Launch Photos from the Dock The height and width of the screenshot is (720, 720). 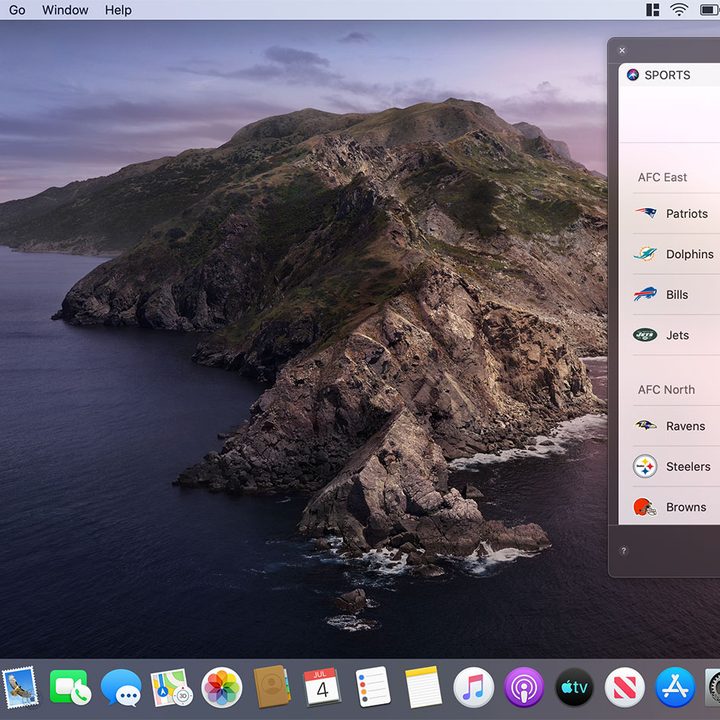222,687
